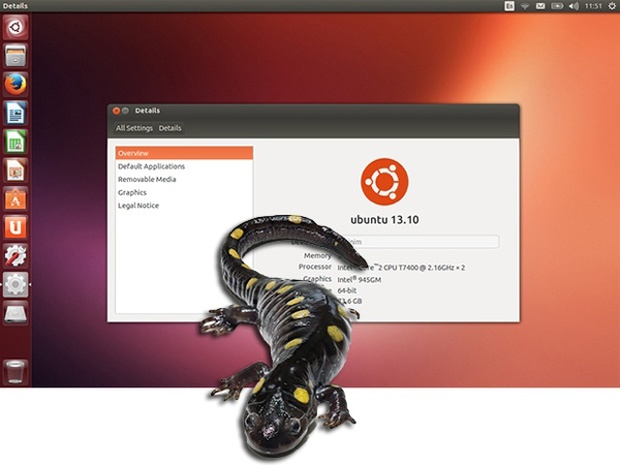Viewport: 620px width, 465px height.
Task: Open the clock showing 11:51
Action: [593, 6]
